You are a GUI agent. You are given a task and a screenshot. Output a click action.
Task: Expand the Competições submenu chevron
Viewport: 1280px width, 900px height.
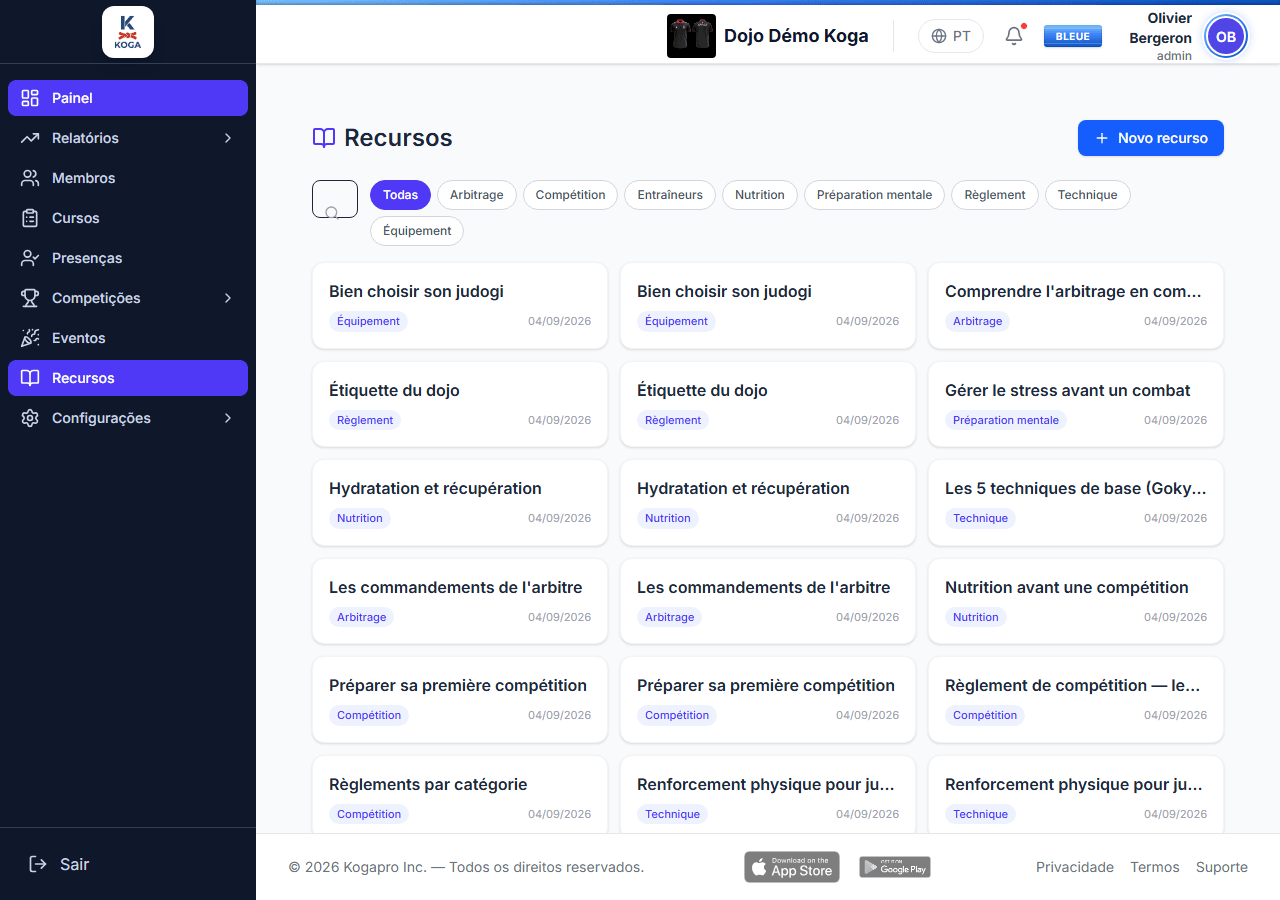point(228,298)
